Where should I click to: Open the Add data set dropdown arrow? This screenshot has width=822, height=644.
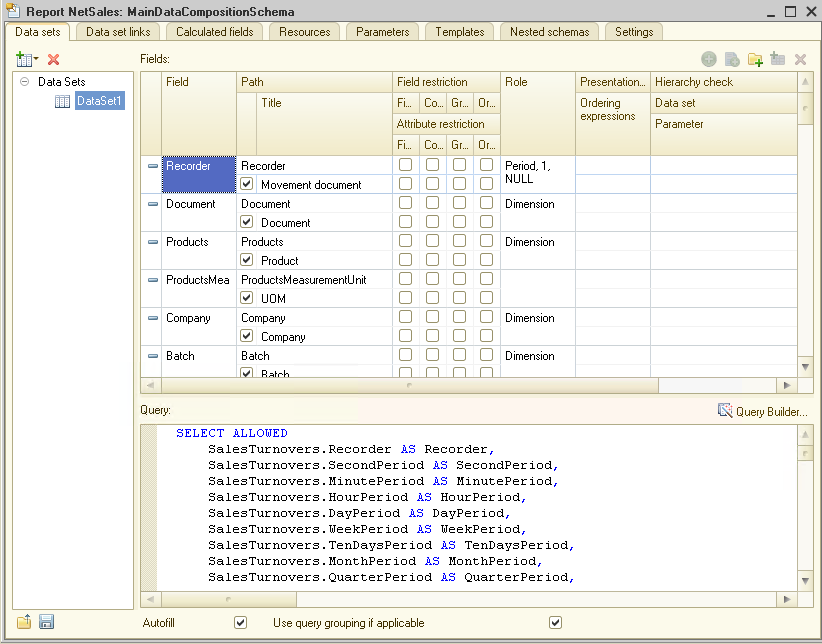click(x=36, y=60)
